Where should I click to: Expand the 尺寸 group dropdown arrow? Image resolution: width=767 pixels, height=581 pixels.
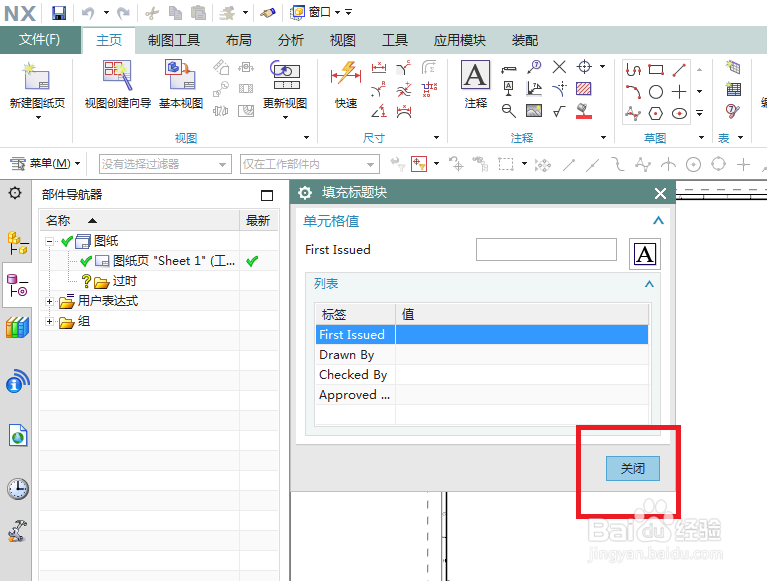436,138
